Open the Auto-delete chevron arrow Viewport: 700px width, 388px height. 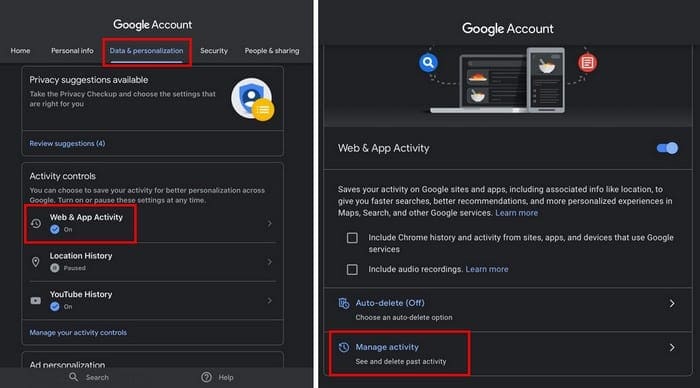coord(672,304)
